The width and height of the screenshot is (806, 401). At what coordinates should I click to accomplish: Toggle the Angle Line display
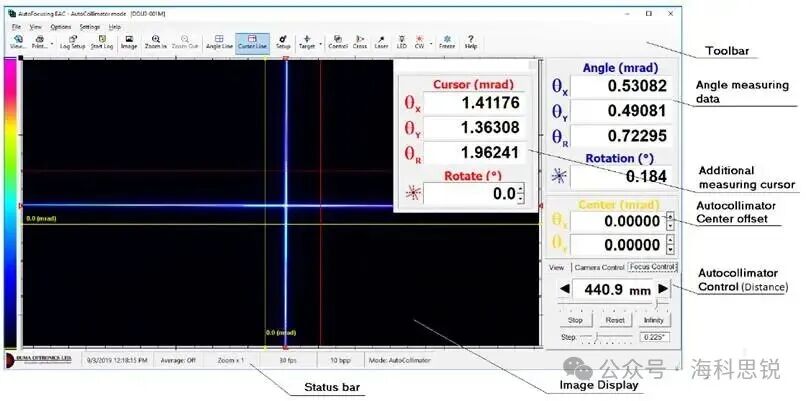point(219,42)
